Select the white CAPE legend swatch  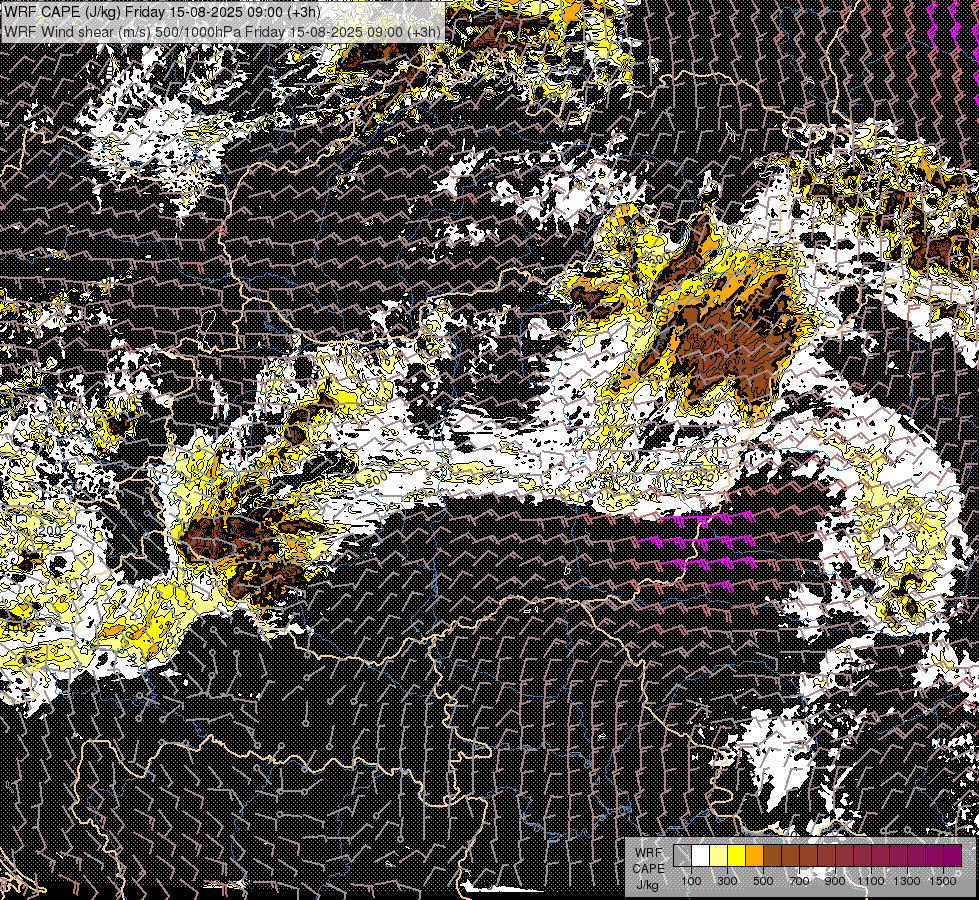point(701,855)
